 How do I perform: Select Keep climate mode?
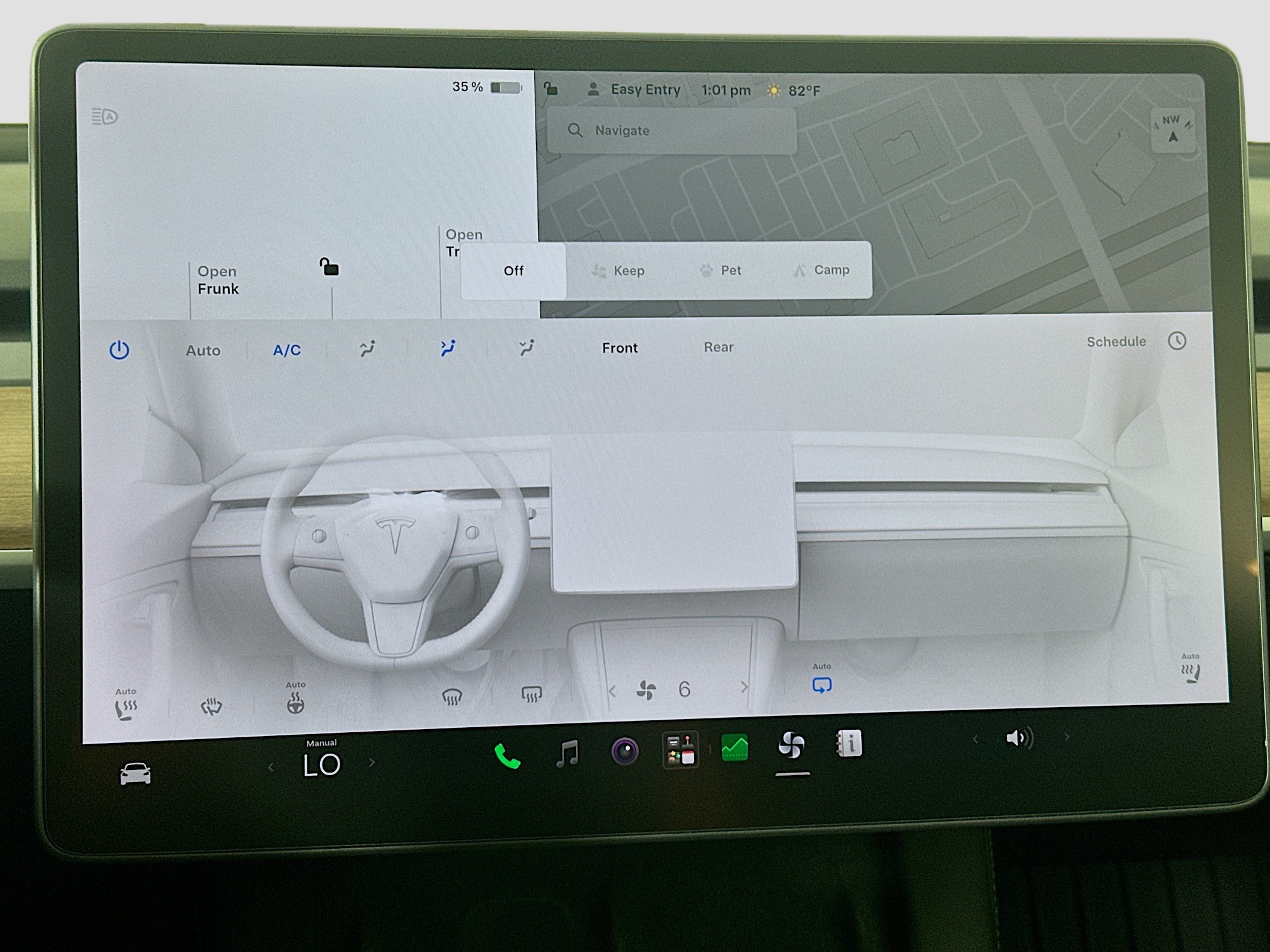point(618,271)
